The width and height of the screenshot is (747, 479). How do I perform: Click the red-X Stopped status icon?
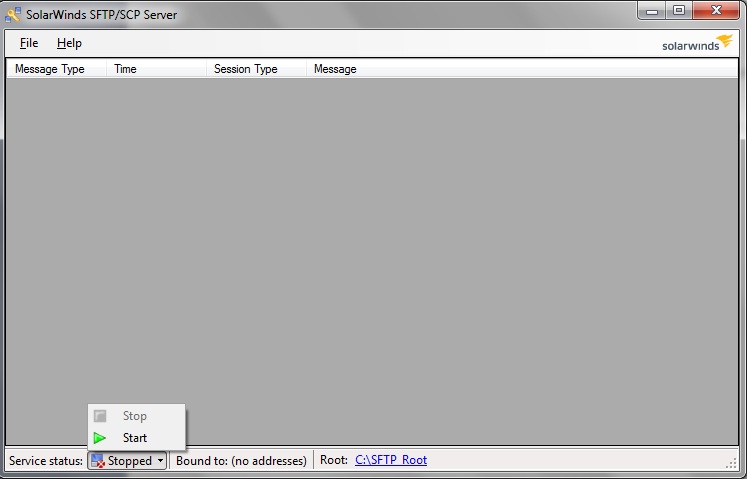pyautogui.click(x=98, y=461)
